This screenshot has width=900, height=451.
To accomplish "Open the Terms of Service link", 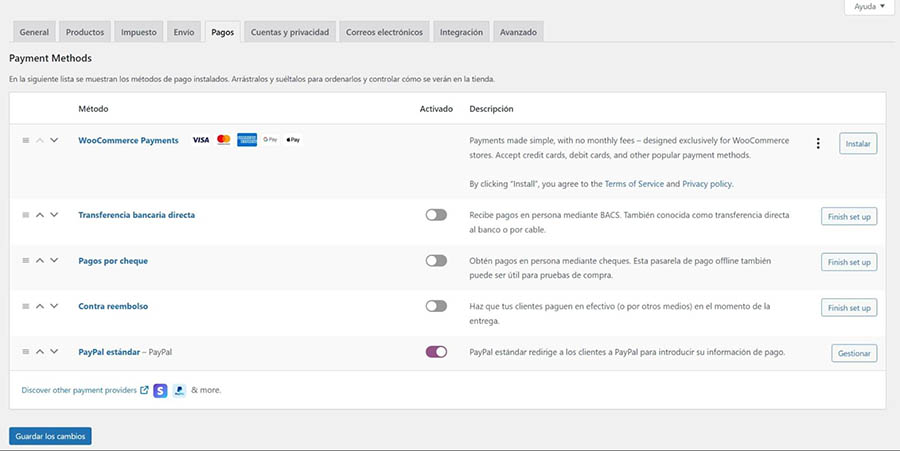I will click(x=634, y=184).
